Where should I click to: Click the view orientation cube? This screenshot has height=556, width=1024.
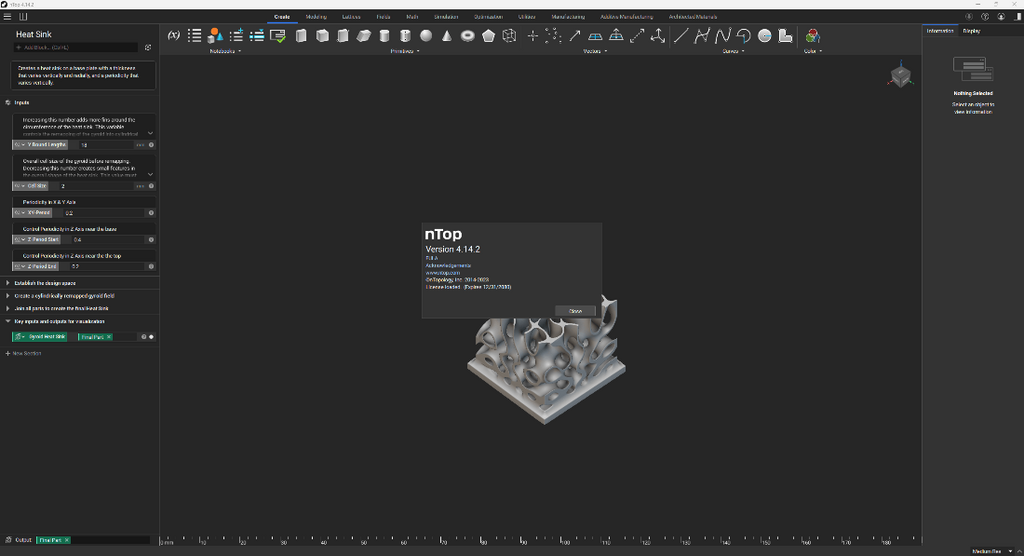tap(901, 76)
